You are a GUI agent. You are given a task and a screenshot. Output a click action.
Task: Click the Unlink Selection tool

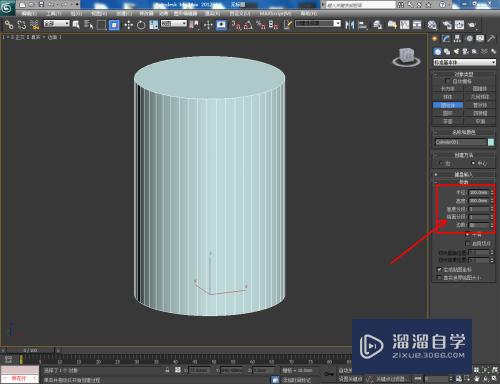tap(22, 25)
